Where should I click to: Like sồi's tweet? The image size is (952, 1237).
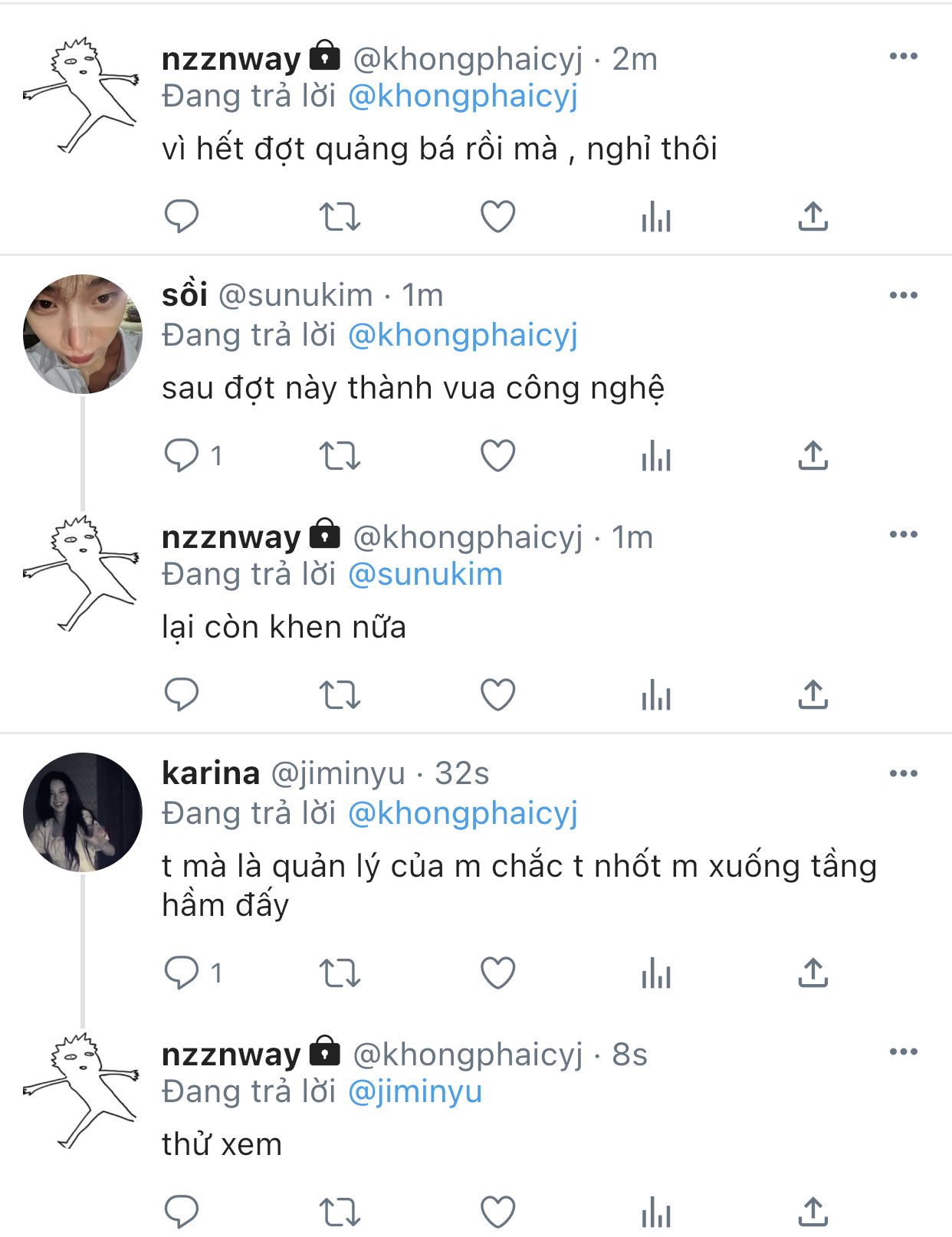coord(497,456)
